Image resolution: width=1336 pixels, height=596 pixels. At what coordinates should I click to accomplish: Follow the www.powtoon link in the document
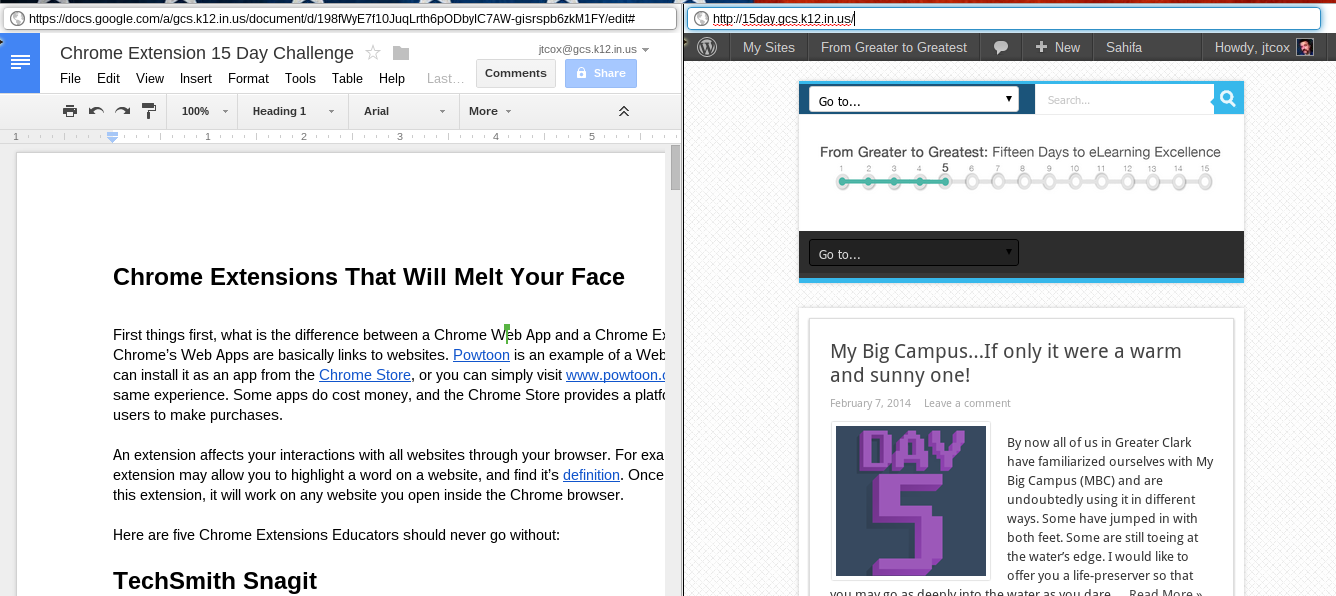tap(615, 375)
